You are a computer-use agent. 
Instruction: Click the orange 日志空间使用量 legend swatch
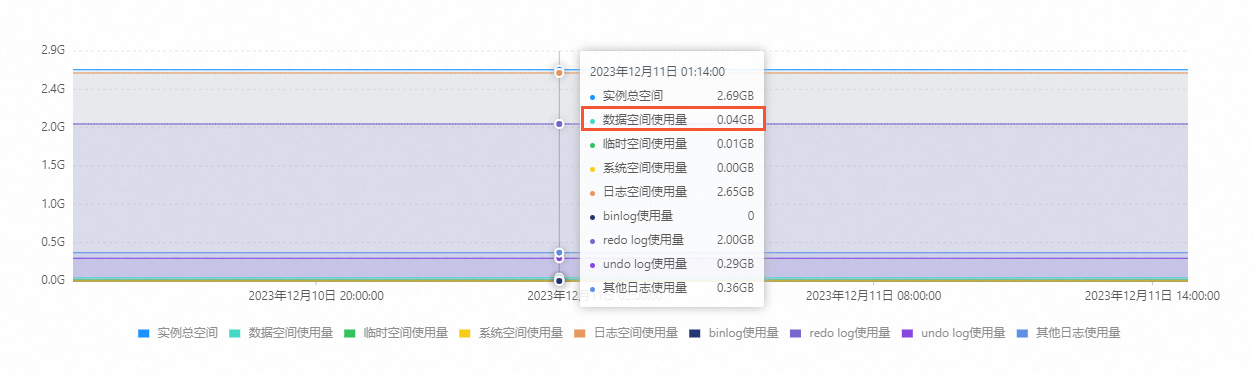point(579,333)
